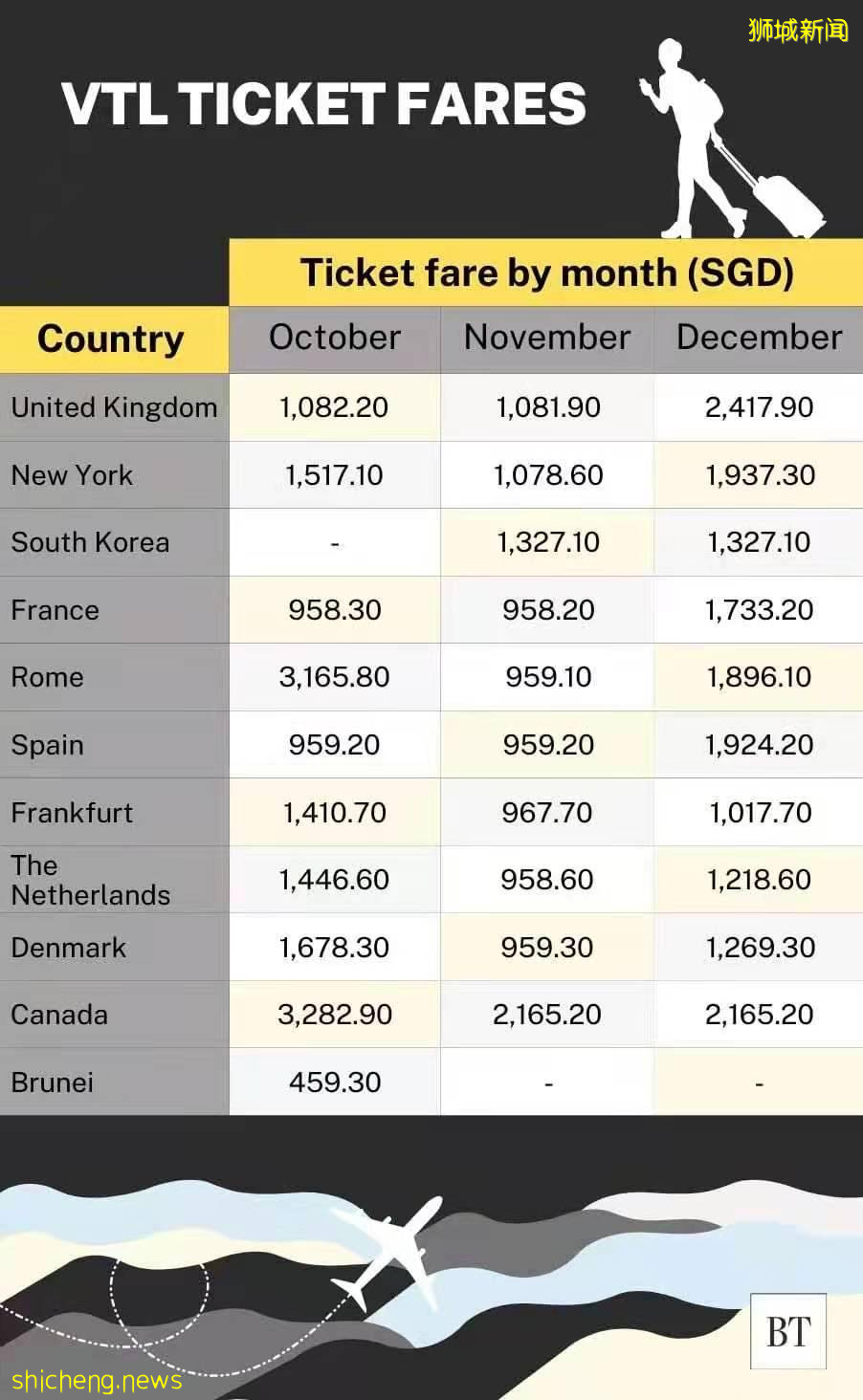Select the October column header

pos(335,338)
